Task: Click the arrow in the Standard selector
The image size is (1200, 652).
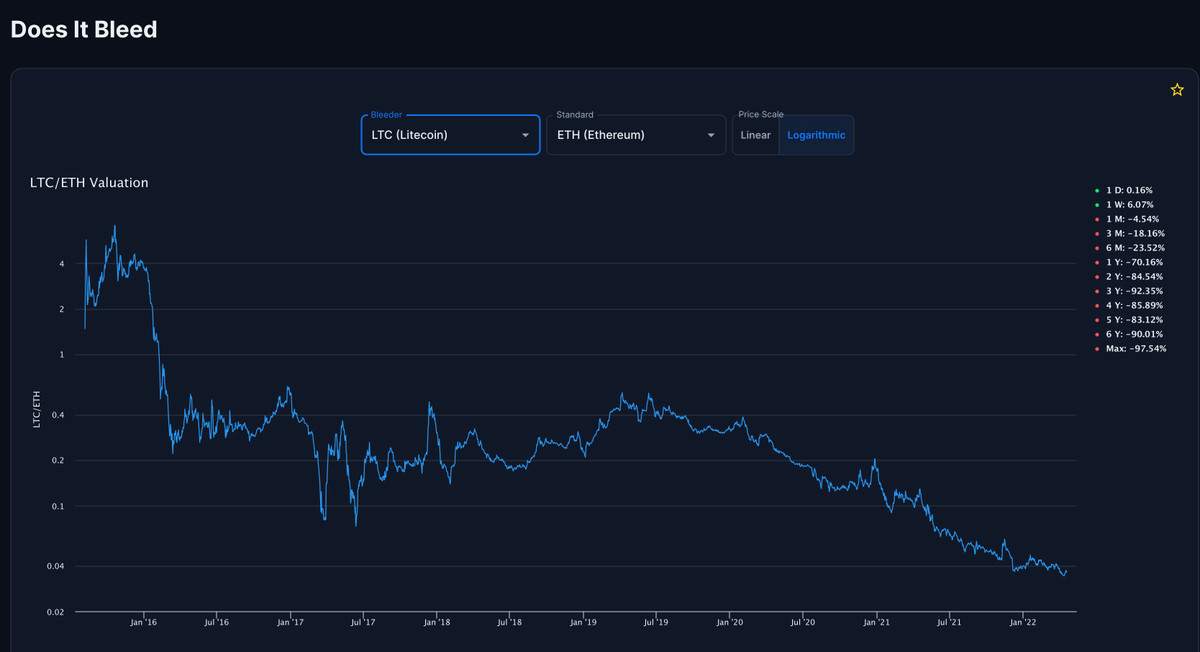Action: coord(711,136)
